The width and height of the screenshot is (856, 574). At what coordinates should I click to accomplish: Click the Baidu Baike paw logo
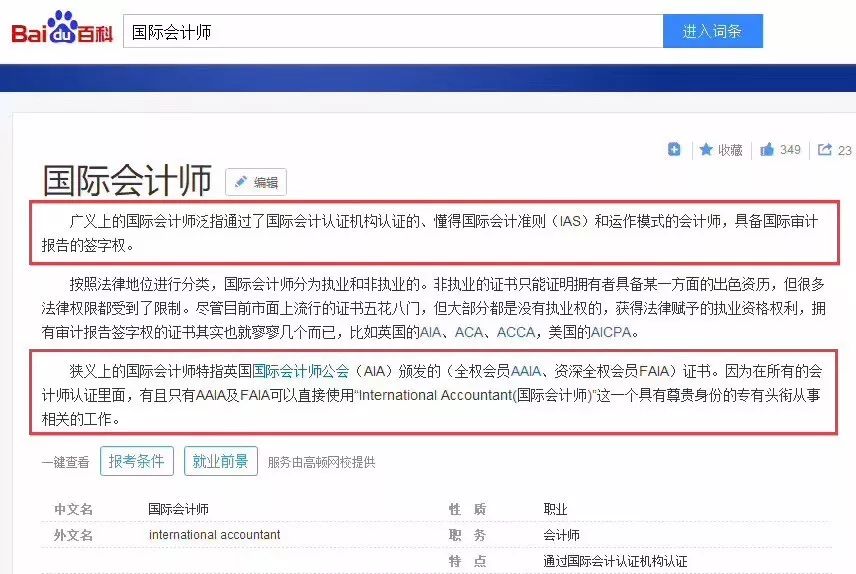(x=62, y=27)
